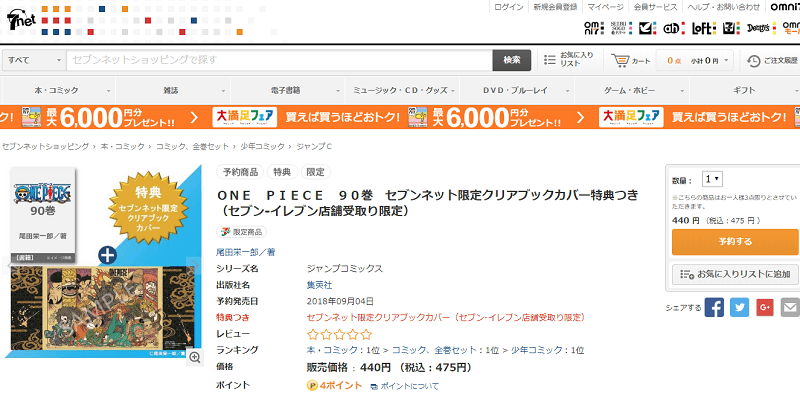
Task: Expand the ゲーム・ホビー menu
Action: [x=632, y=90]
